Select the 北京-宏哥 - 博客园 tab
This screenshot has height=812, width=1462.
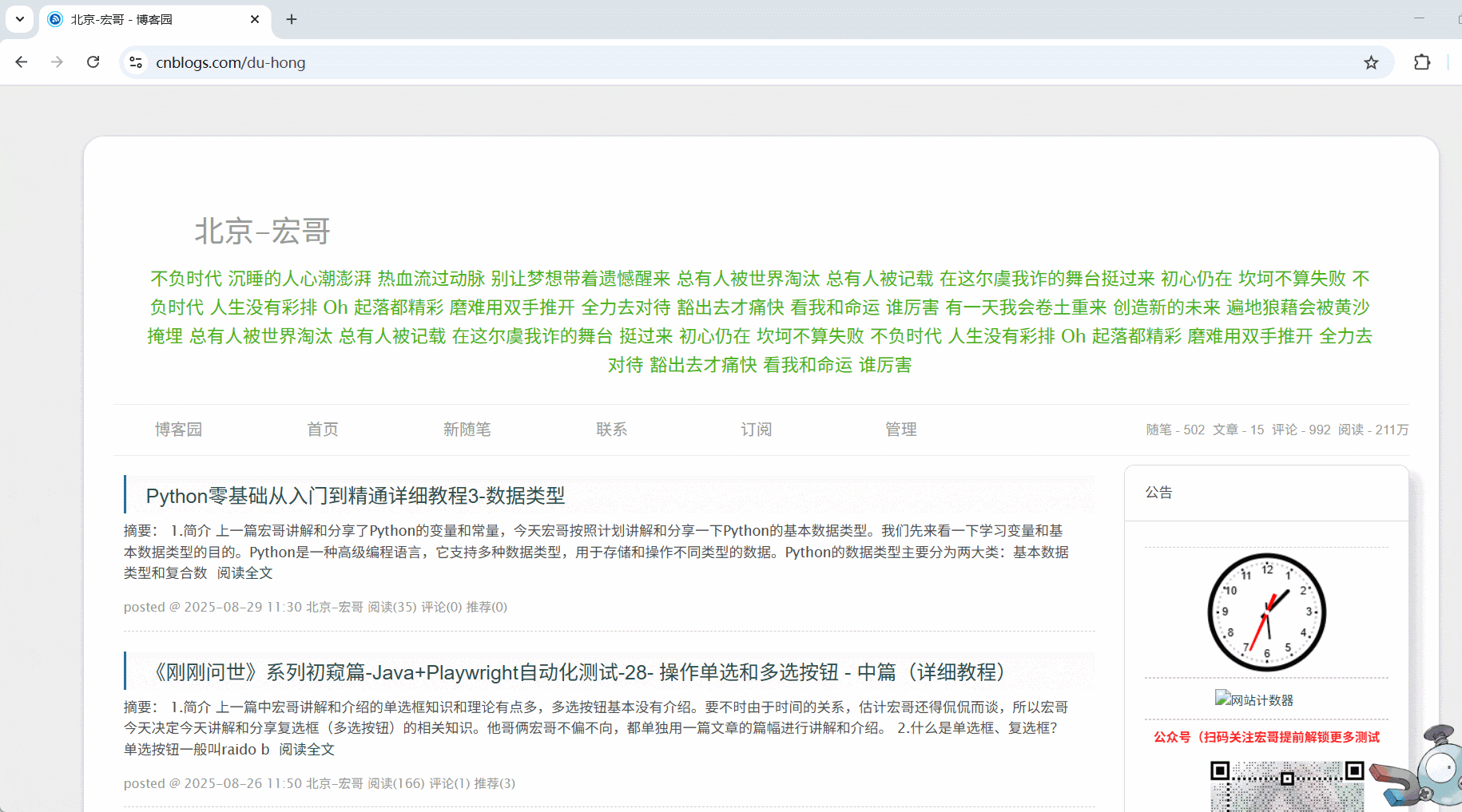click(155, 20)
